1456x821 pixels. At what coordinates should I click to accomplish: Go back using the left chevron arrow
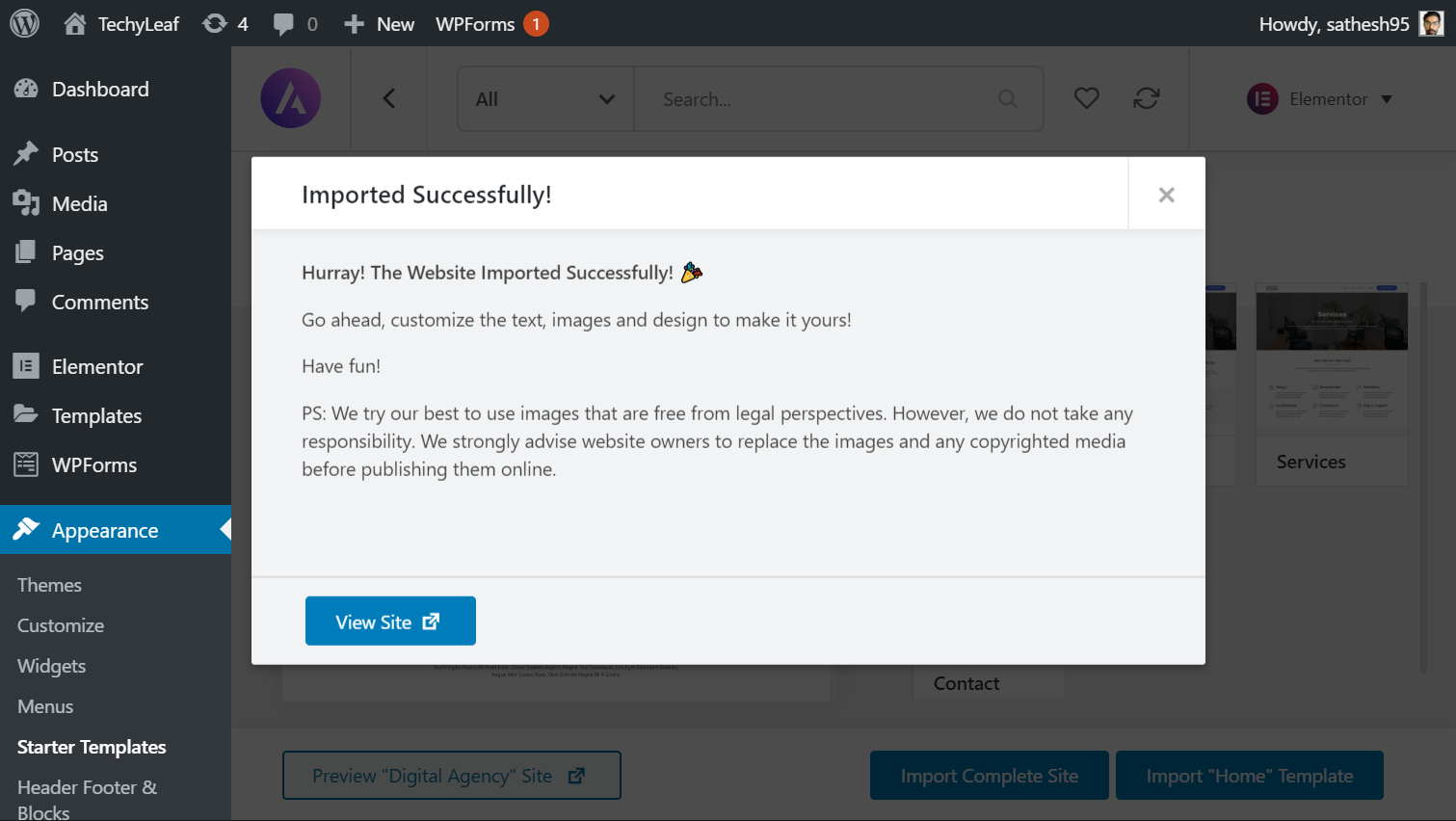389,98
